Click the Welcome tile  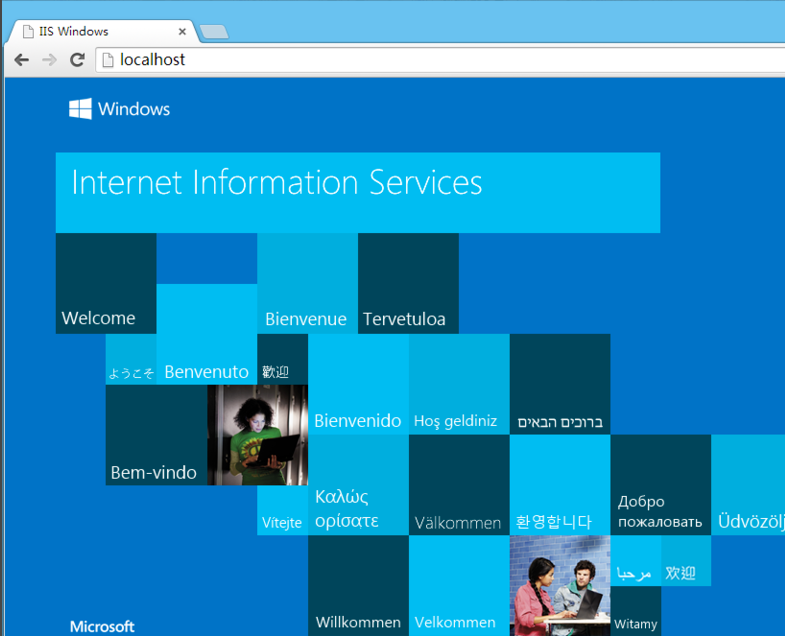click(x=105, y=283)
